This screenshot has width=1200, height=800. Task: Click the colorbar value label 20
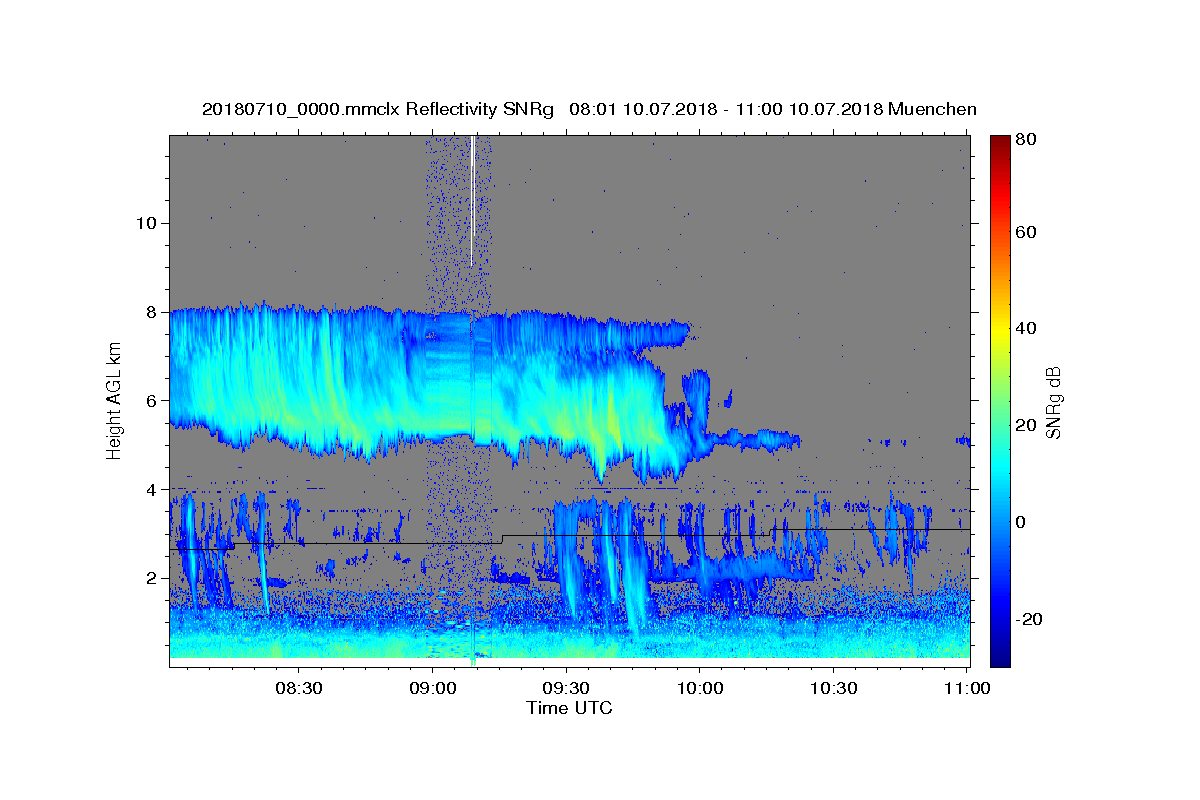click(1026, 425)
